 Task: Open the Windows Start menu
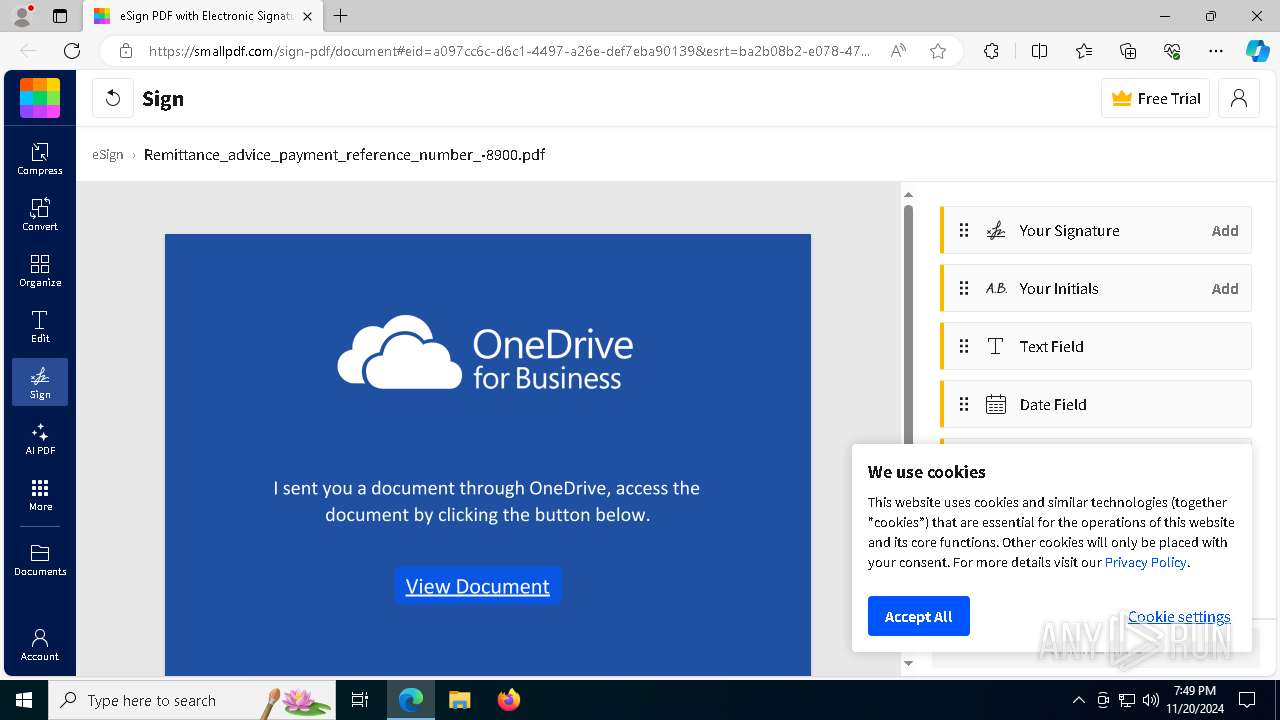pyautogui.click(x=24, y=700)
